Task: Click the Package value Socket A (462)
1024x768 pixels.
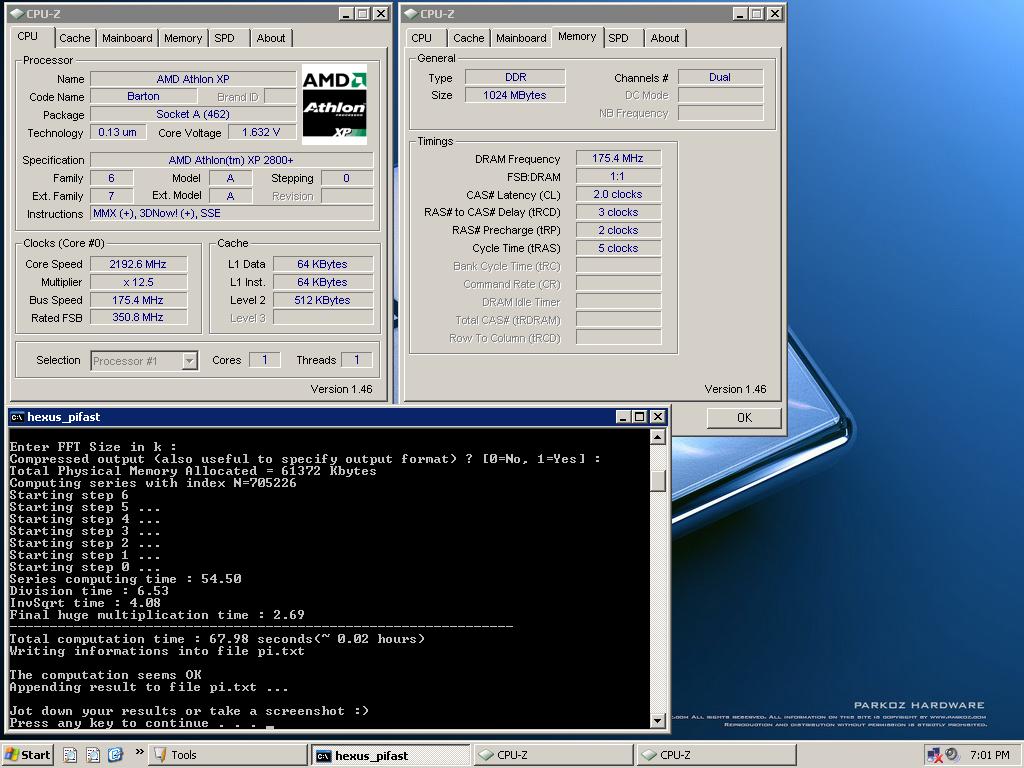Action: tap(193, 114)
